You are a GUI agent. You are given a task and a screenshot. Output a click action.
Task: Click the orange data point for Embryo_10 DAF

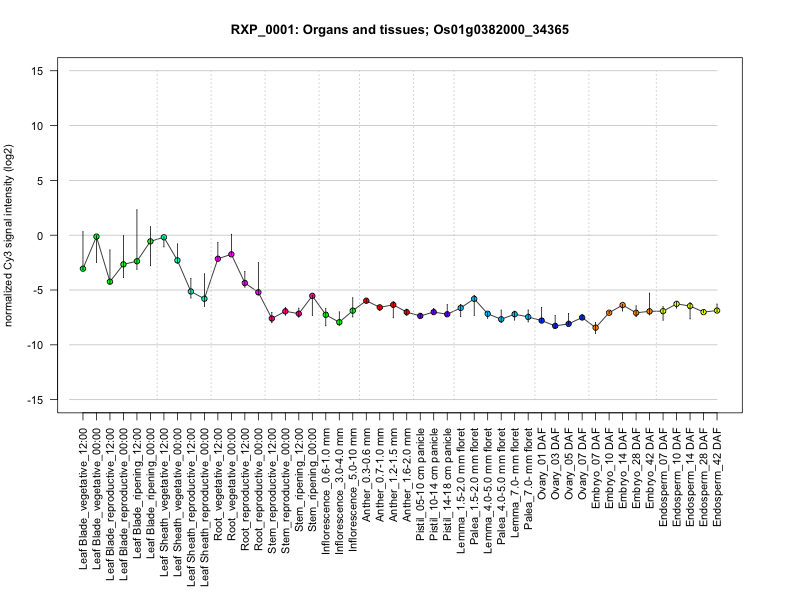[609, 312]
